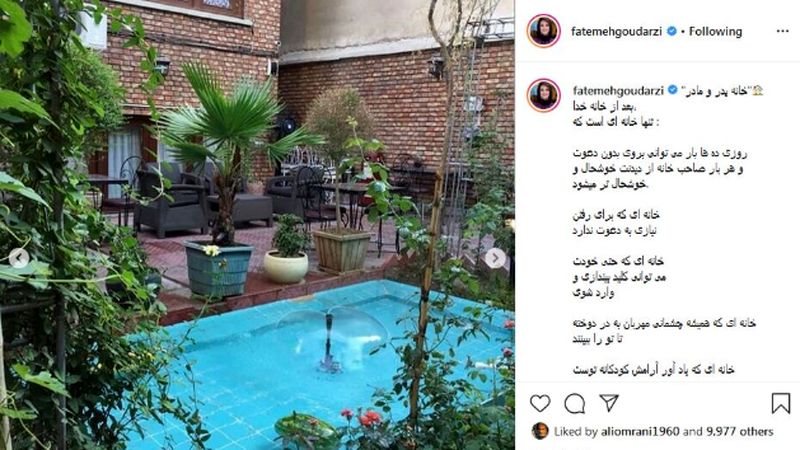The image size is (800, 450).
Task: Open aliomrani1960 profile from likes
Action: tap(640, 432)
